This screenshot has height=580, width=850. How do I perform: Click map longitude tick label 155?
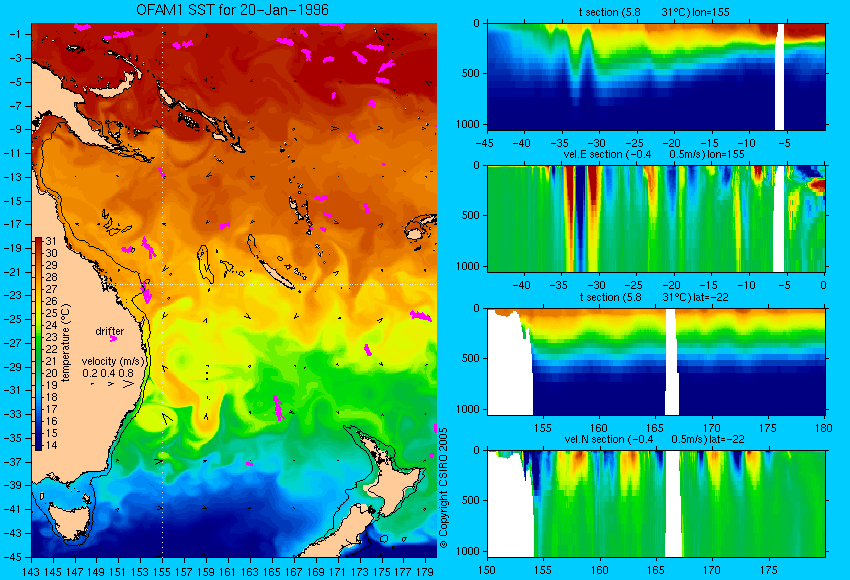(x=162, y=571)
